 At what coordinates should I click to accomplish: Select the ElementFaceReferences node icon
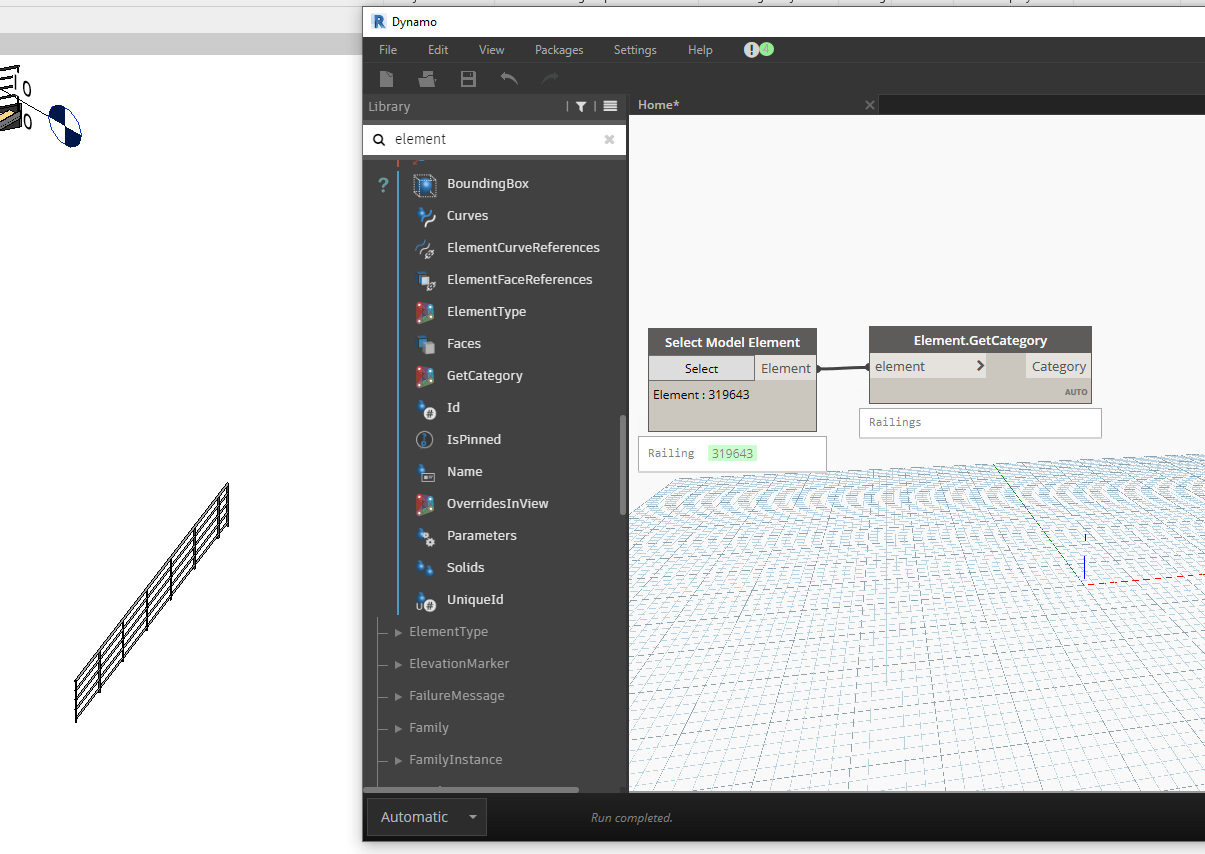click(426, 280)
